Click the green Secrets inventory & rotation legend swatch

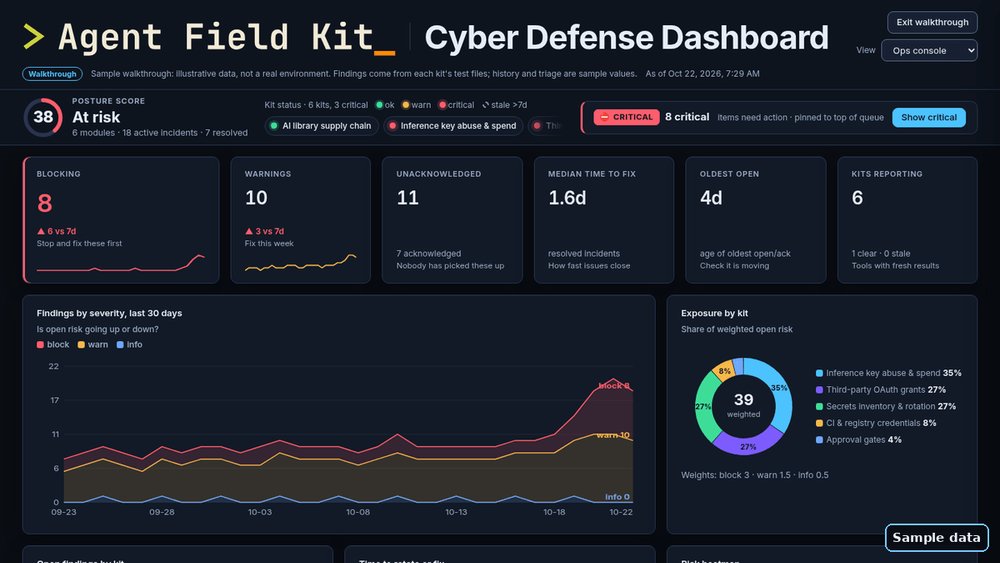[x=820, y=406]
